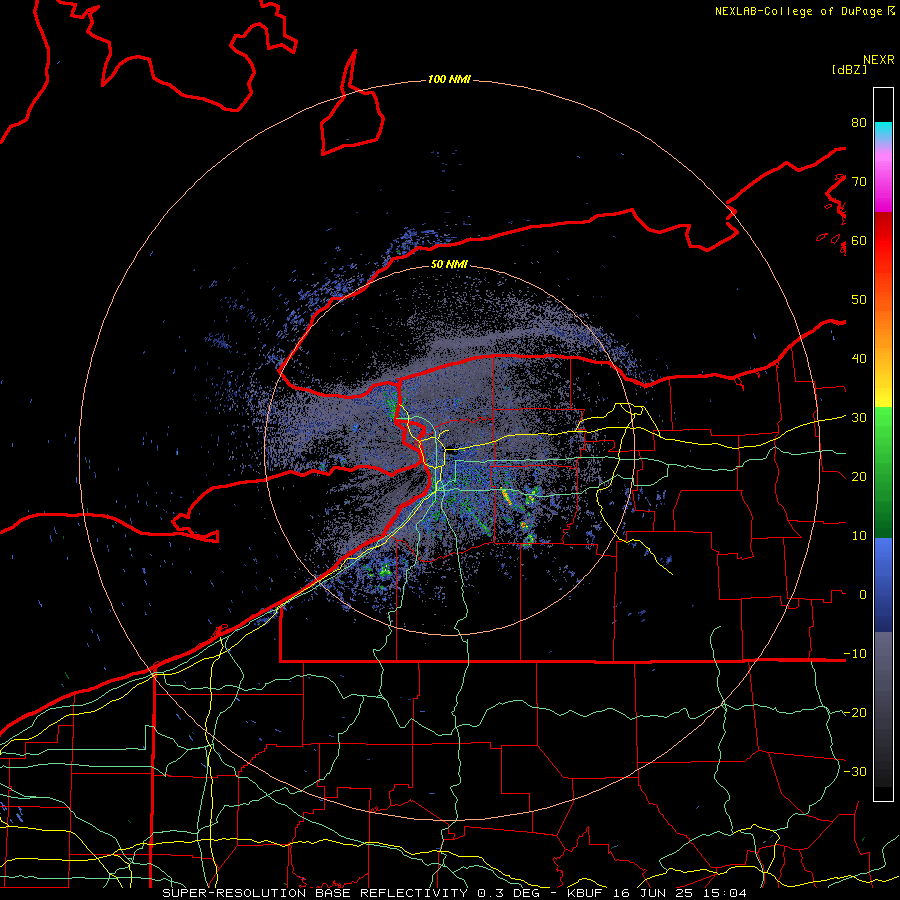Pick the blue segment of the color bar
900x900 pixels.
click(883, 584)
